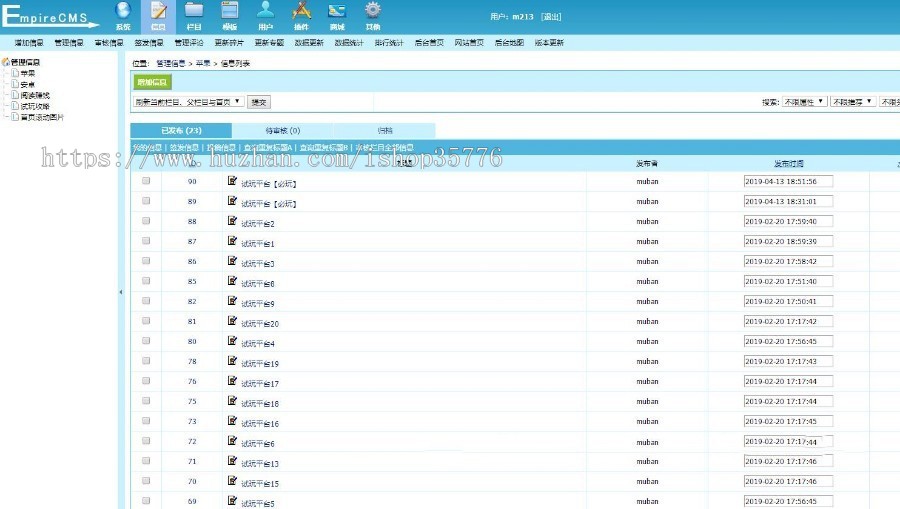Image resolution: width=900 pixels, height=509 pixels.
Task: Click the edit icon for 试玩平台13 row
Action: pos(232,461)
